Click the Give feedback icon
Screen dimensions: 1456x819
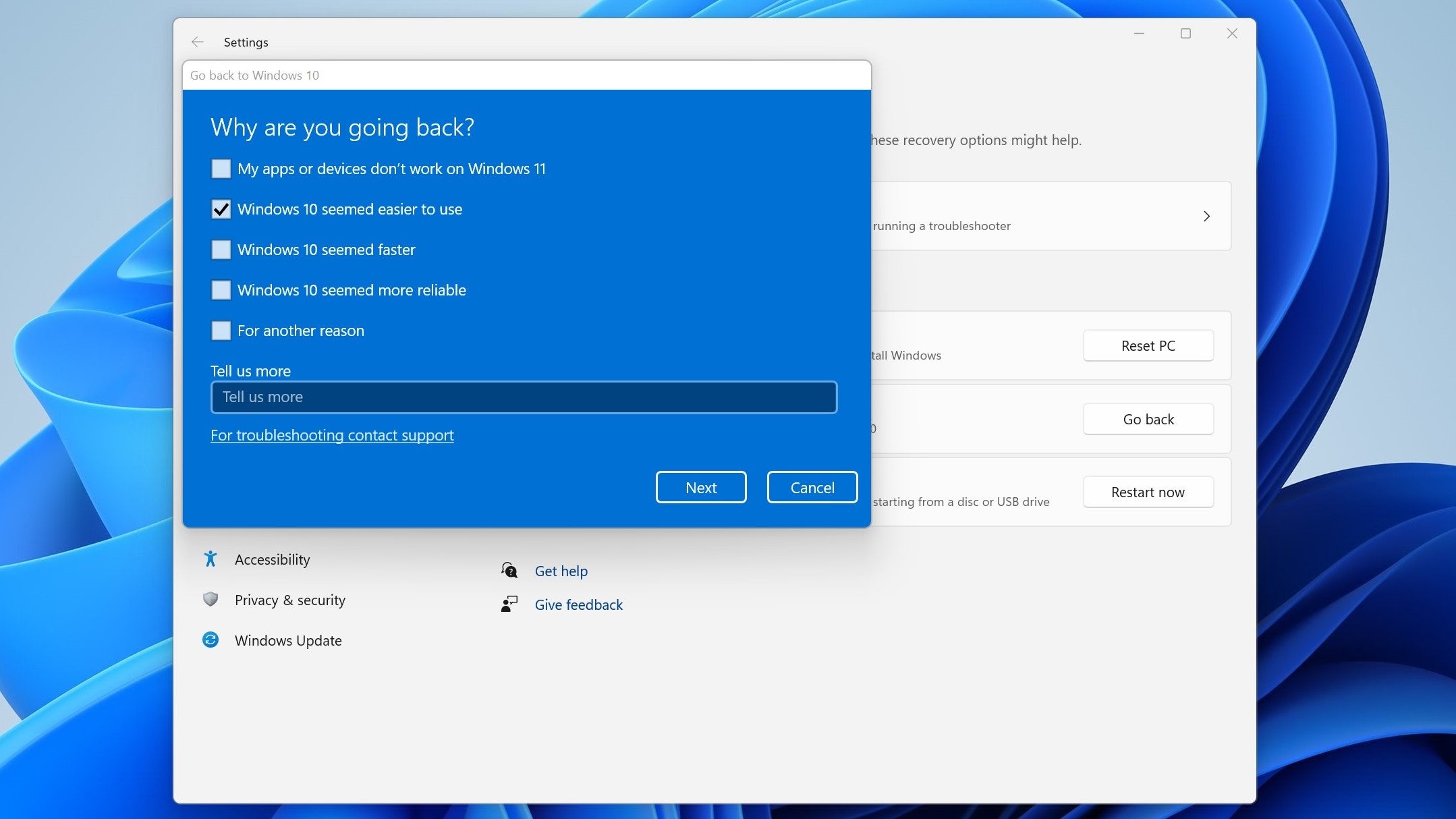[x=511, y=603]
